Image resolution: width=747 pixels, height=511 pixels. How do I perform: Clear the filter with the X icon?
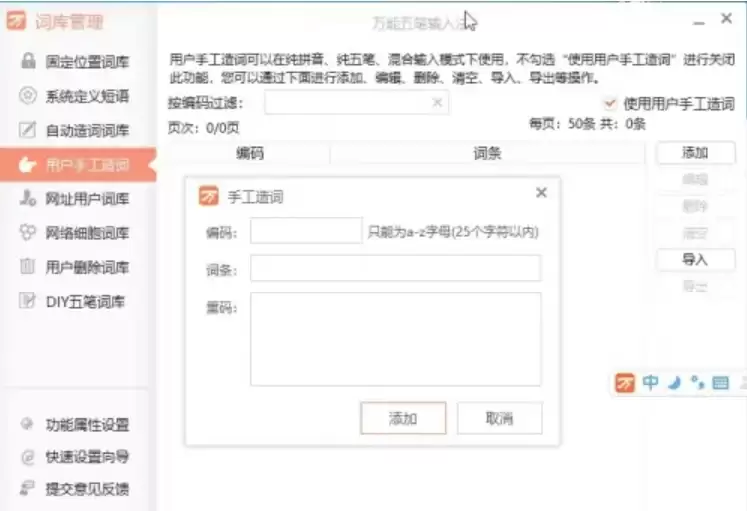tap(437, 102)
